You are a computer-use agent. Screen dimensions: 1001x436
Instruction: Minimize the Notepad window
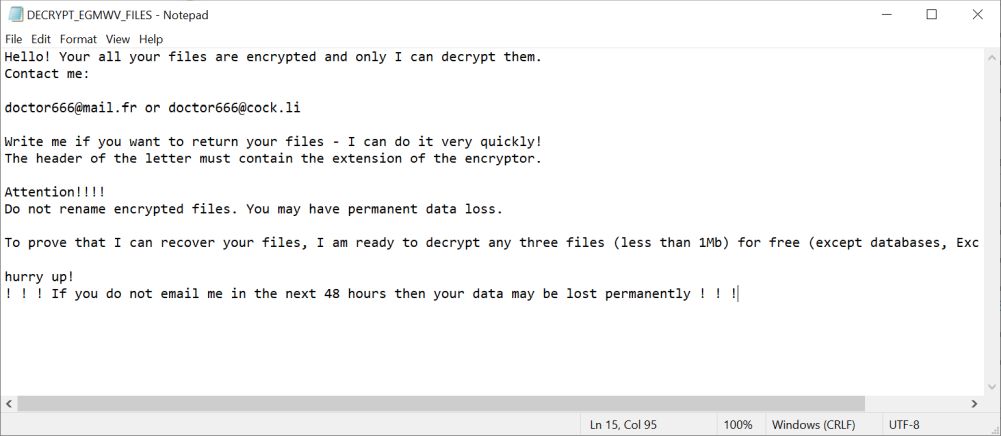coord(885,15)
